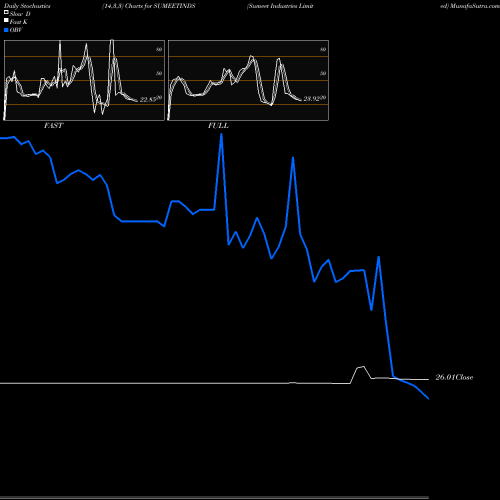Click the Slow D legend swatch

coord(6,12)
